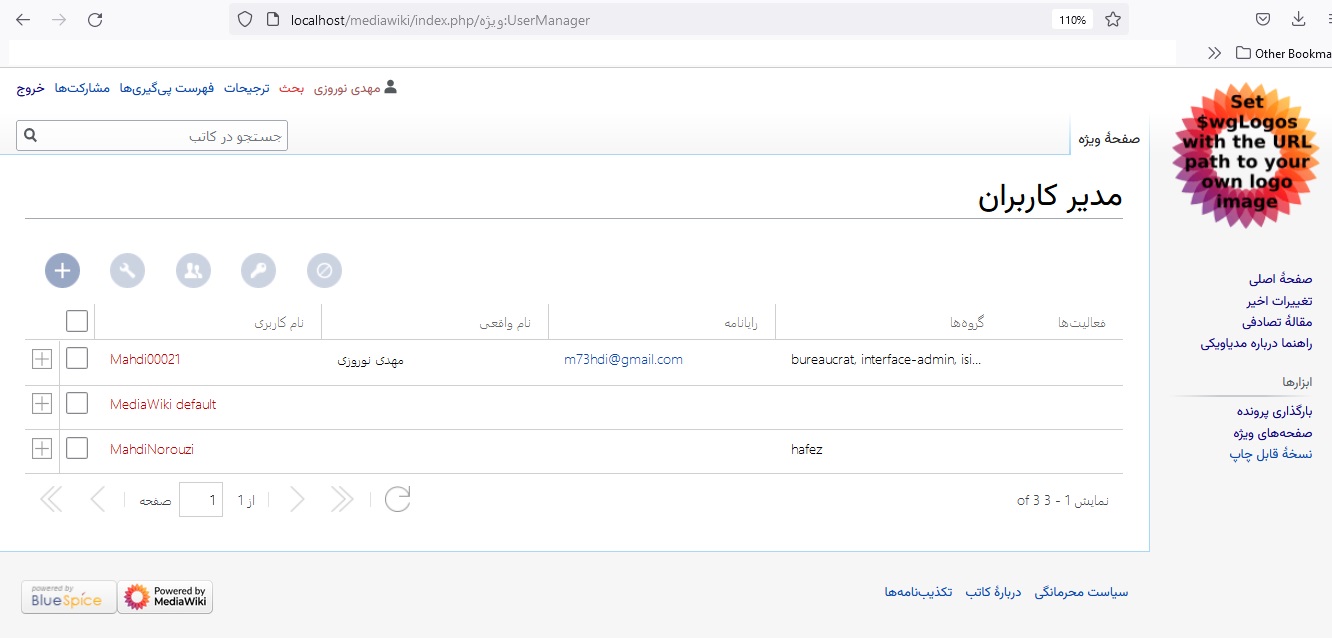The image size is (1332, 638).
Task: Click the wrench edit user icon
Action: click(x=127, y=270)
